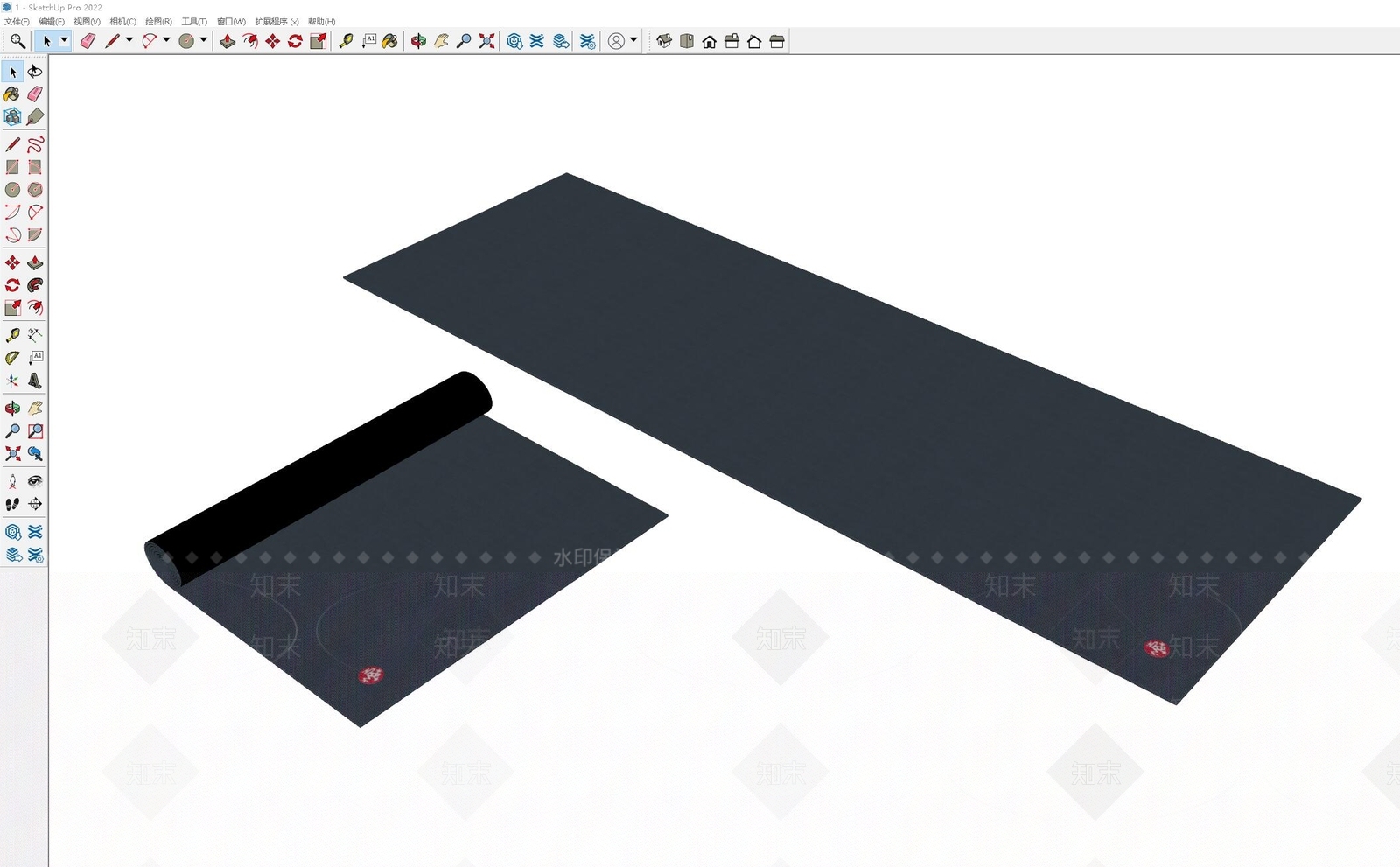The image size is (1400, 867).
Task: Choose the Polygon tool
Action: pos(35,190)
